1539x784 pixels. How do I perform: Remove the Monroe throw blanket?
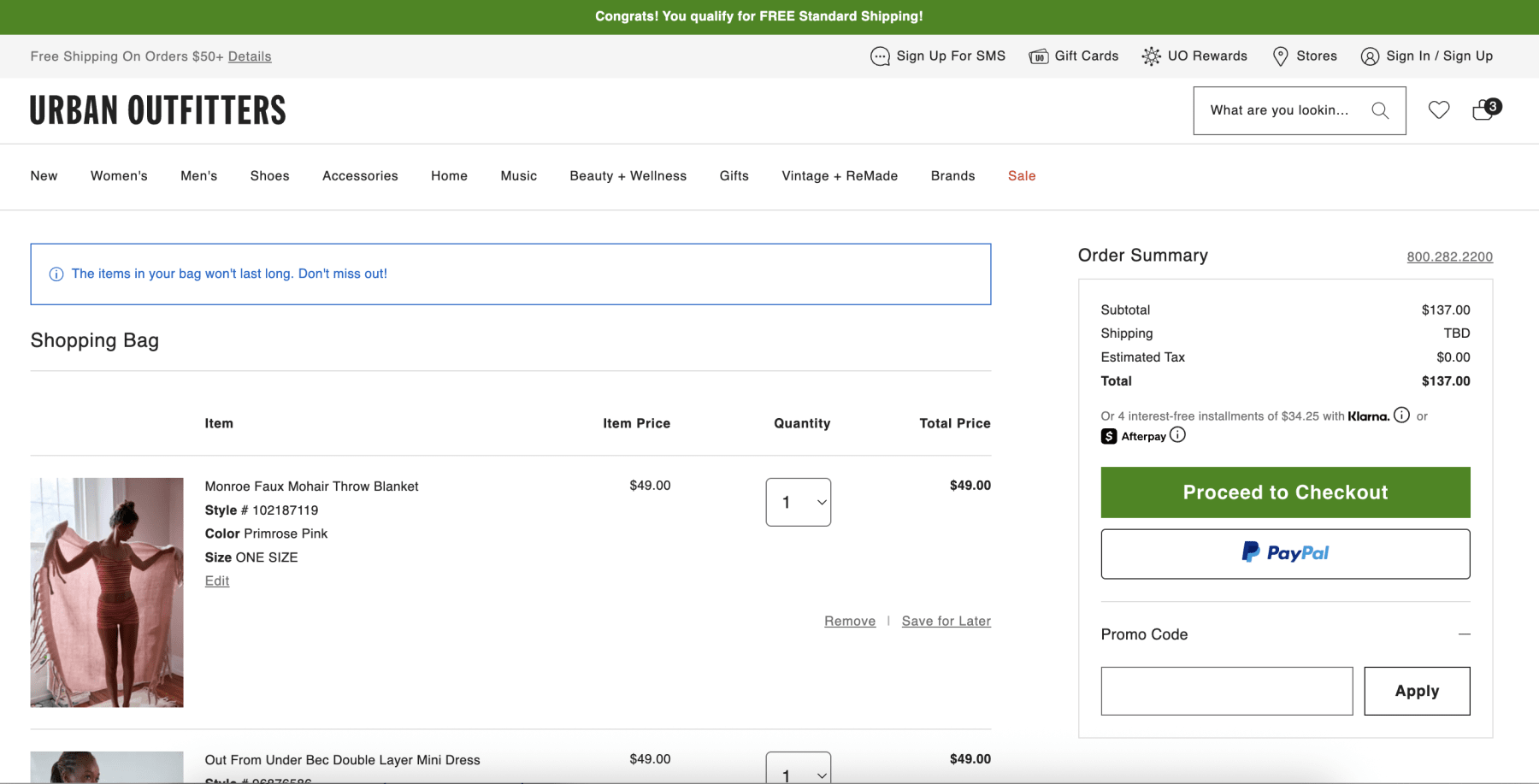(850, 622)
